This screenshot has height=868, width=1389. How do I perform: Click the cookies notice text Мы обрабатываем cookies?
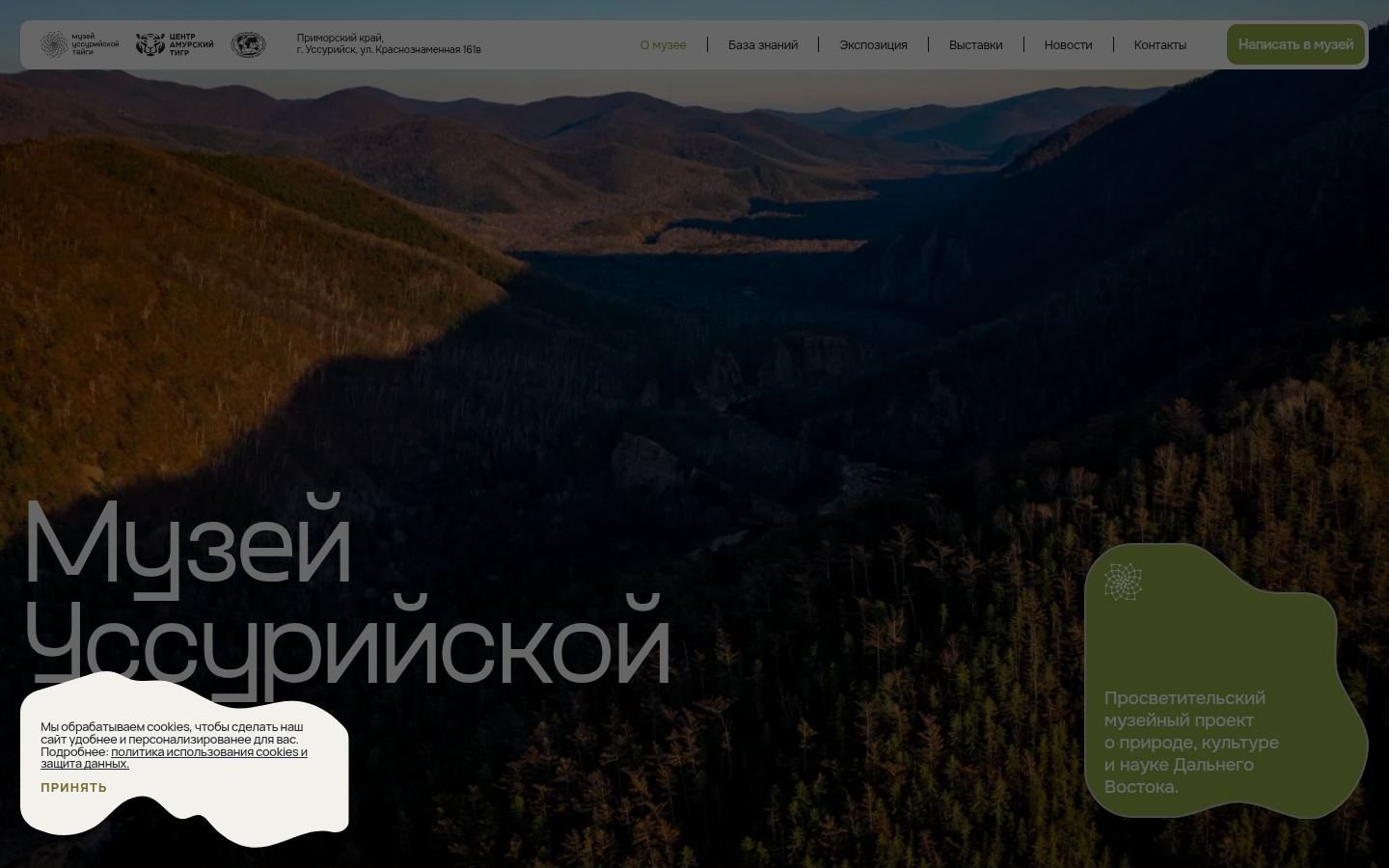point(174,746)
